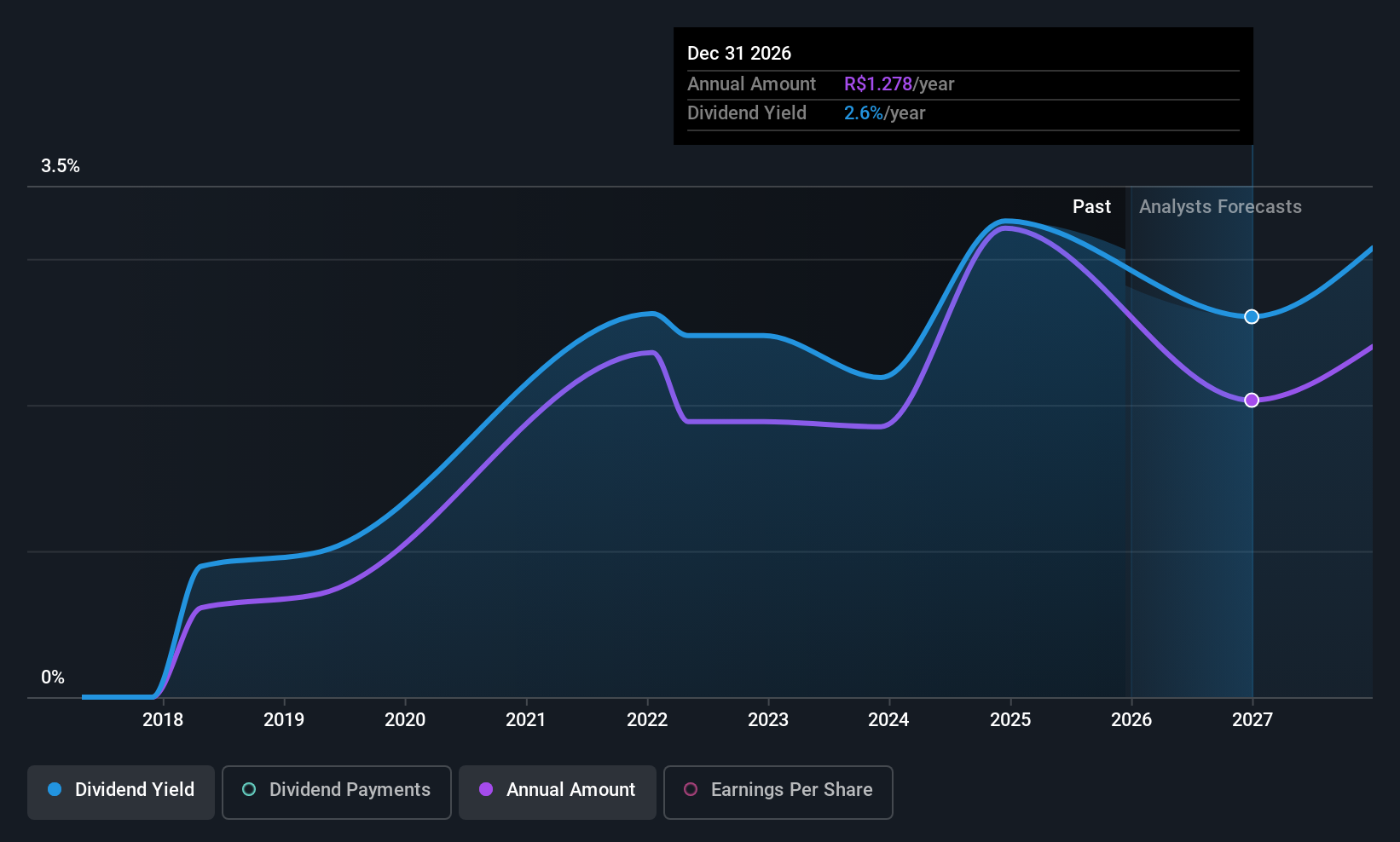Click the 2.6%/year dividend yield value
Screen dimensions: 1400x842
tap(884, 113)
